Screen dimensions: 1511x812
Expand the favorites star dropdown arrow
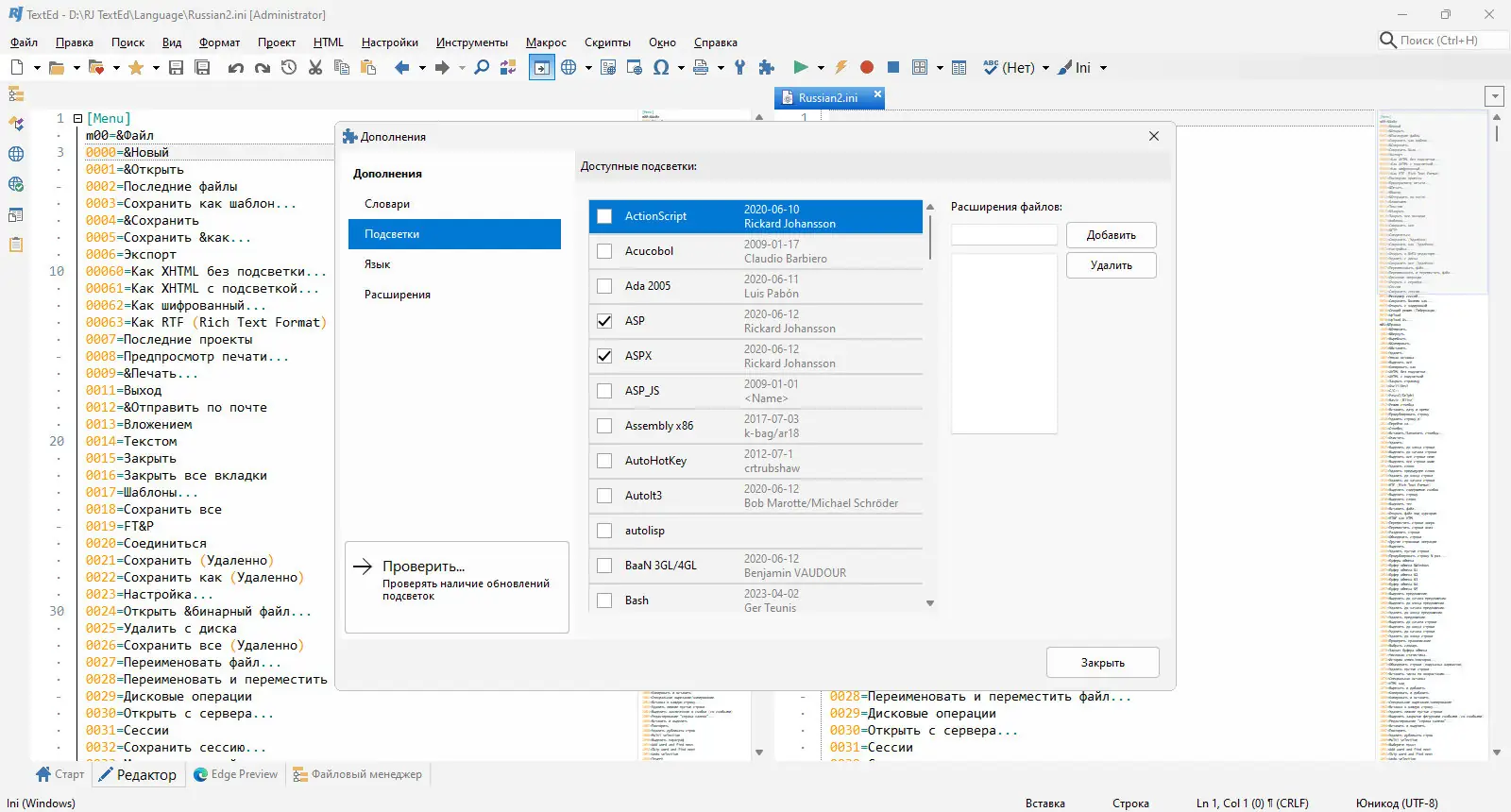tap(156, 68)
